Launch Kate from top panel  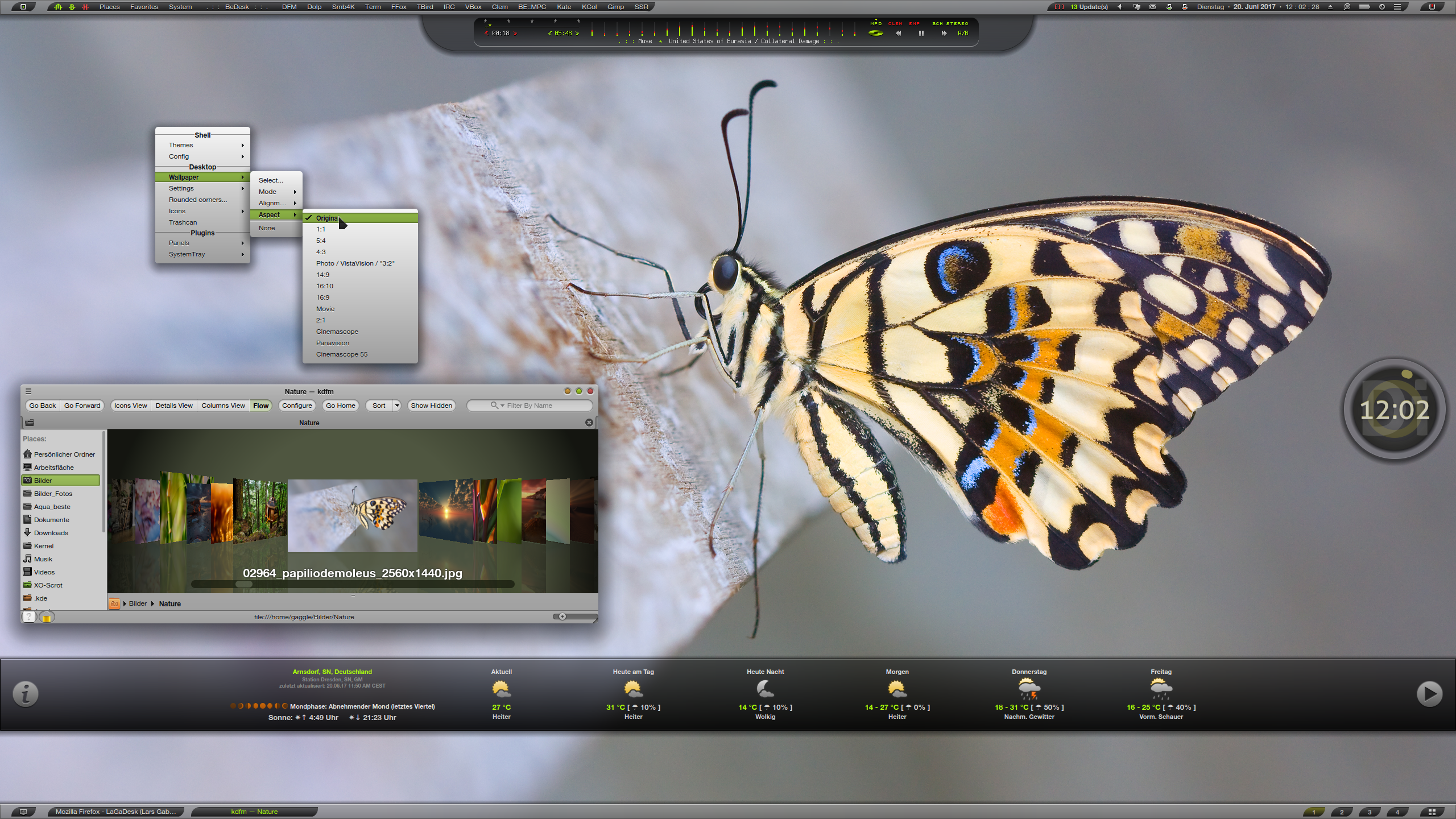pos(564,7)
